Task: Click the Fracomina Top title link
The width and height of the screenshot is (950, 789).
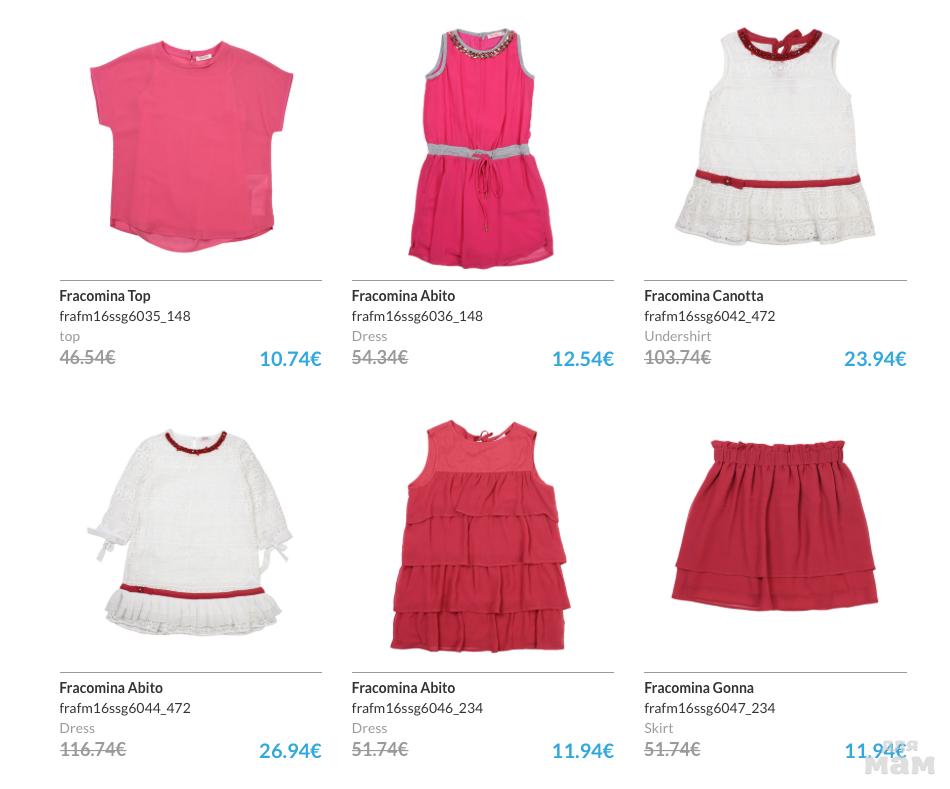Action: (105, 296)
